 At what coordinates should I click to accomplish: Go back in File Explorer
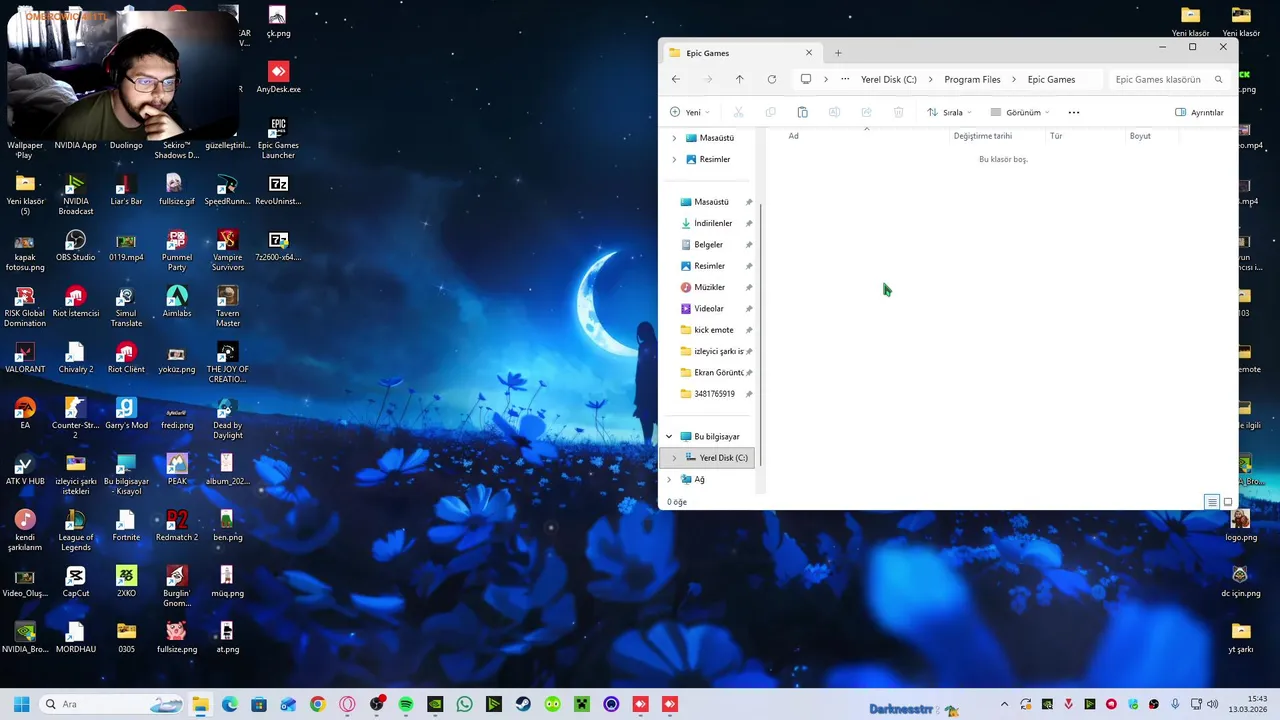pyautogui.click(x=676, y=79)
